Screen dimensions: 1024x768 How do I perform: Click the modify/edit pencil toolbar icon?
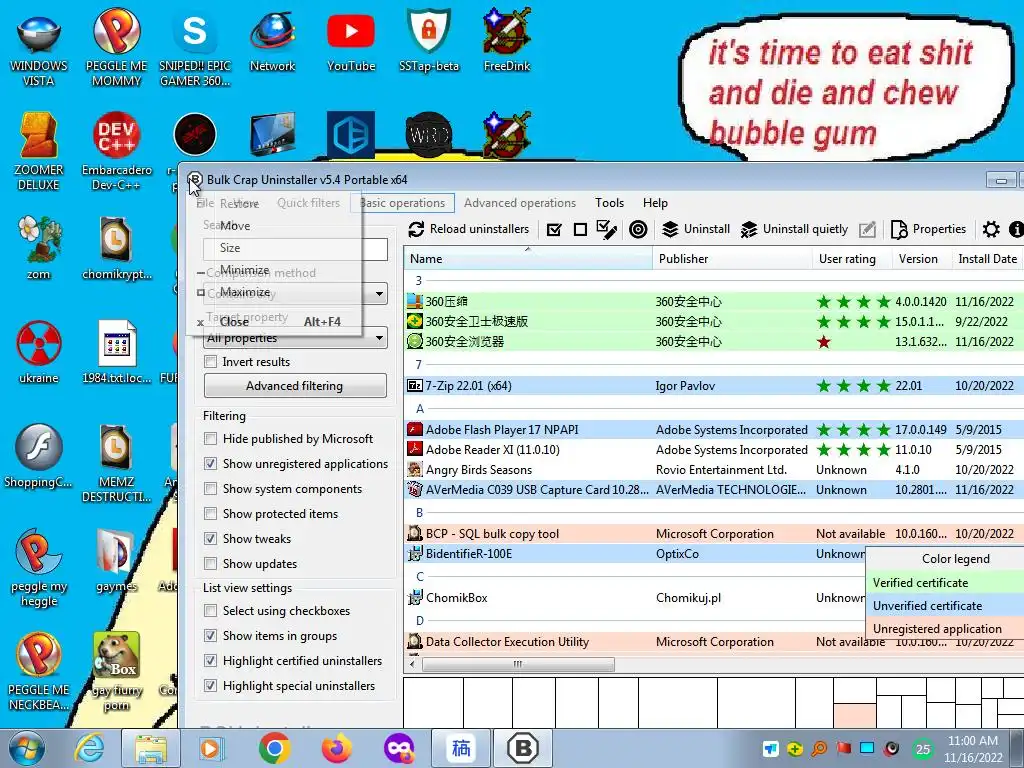pos(867,229)
